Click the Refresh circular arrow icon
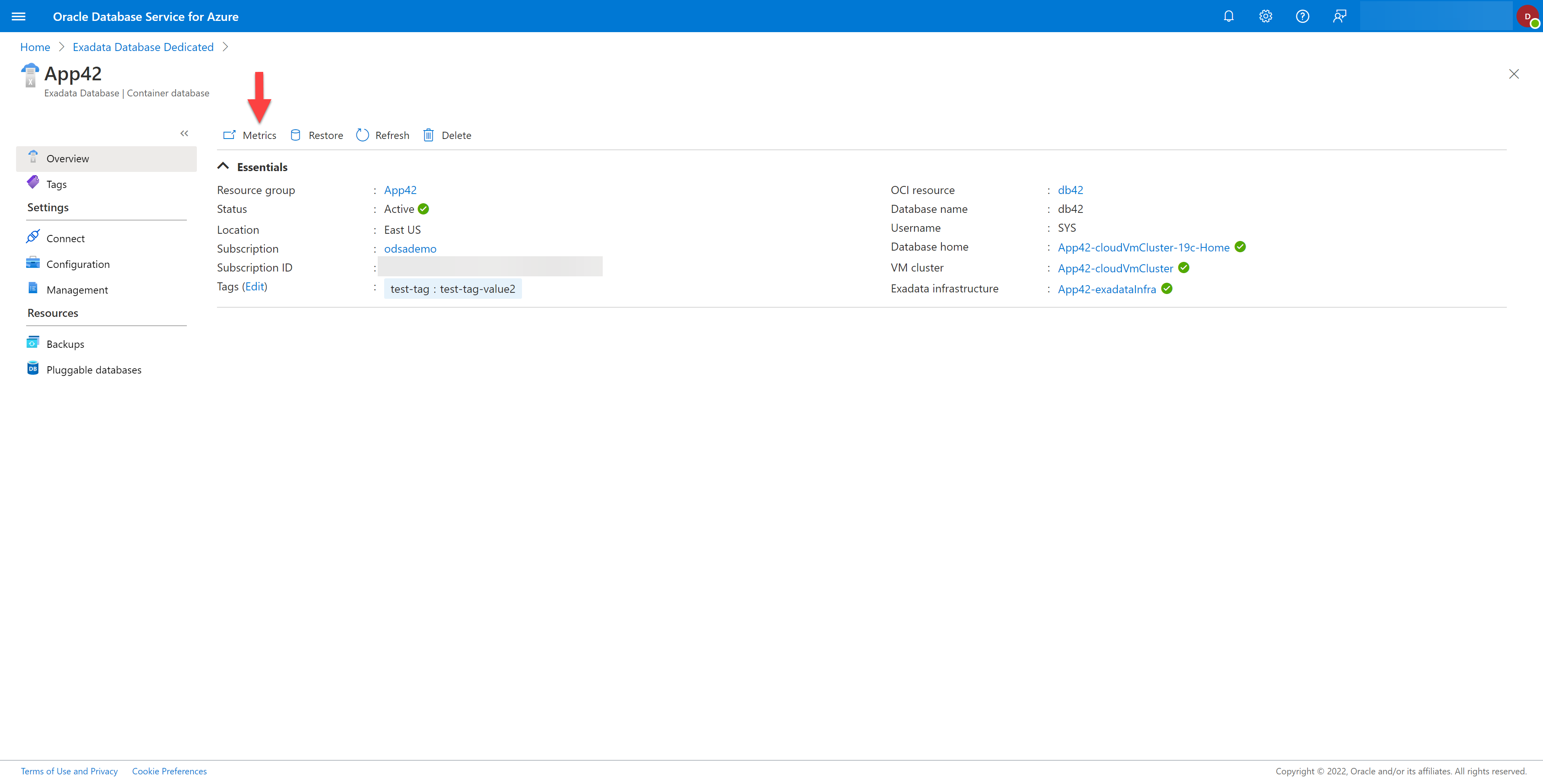The height and width of the screenshot is (784, 1543). [x=362, y=135]
